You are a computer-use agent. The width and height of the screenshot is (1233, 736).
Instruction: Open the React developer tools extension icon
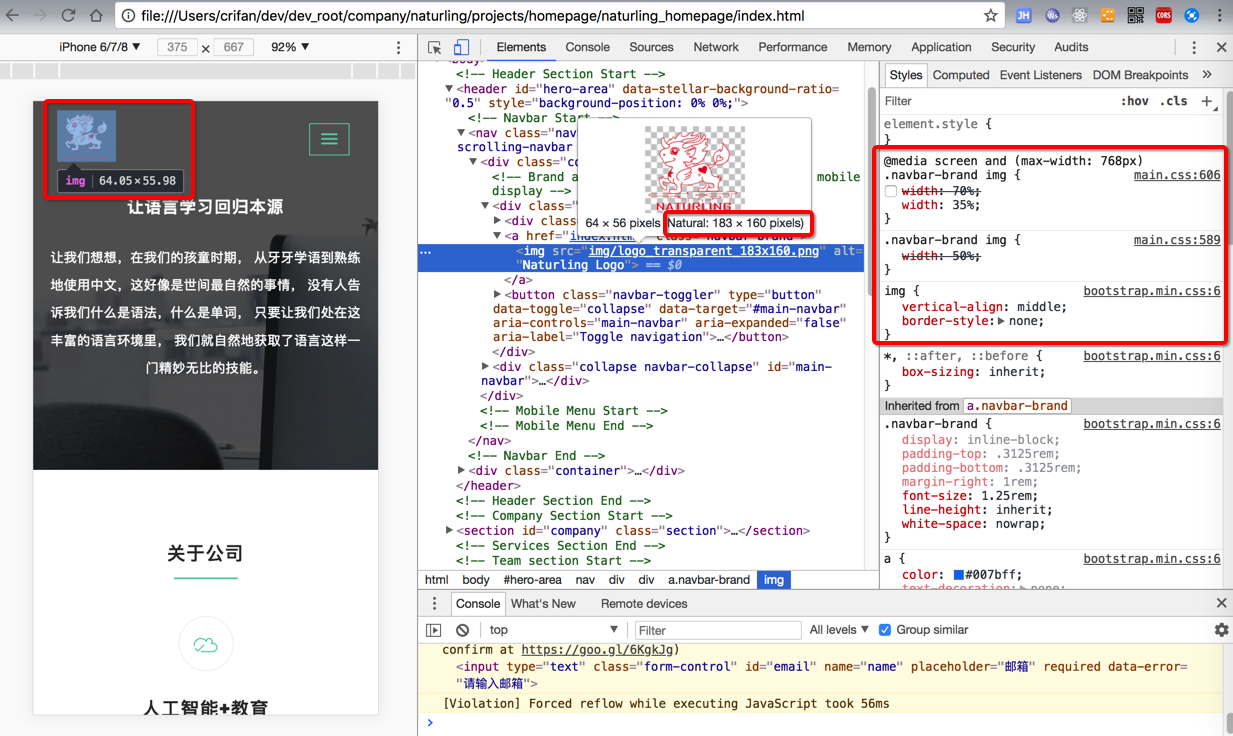1080,15
